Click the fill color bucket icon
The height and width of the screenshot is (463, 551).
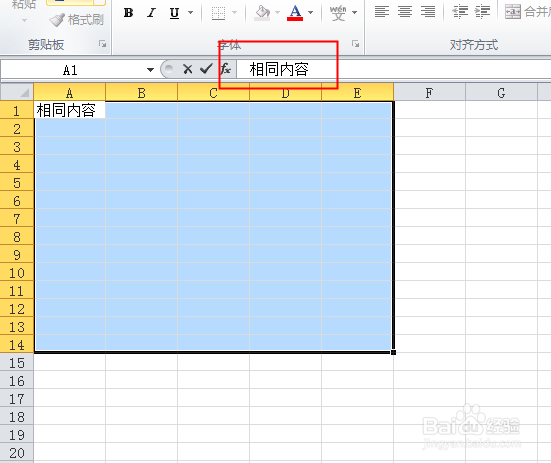(x=262, y=13)
